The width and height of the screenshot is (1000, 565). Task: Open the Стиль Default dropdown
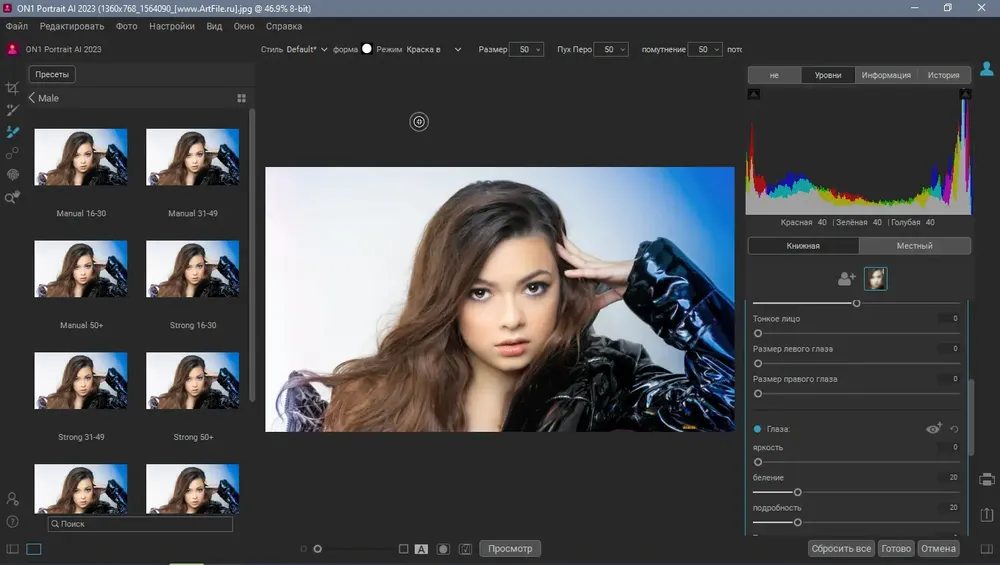pyautogui.click(x=307, y=49)
